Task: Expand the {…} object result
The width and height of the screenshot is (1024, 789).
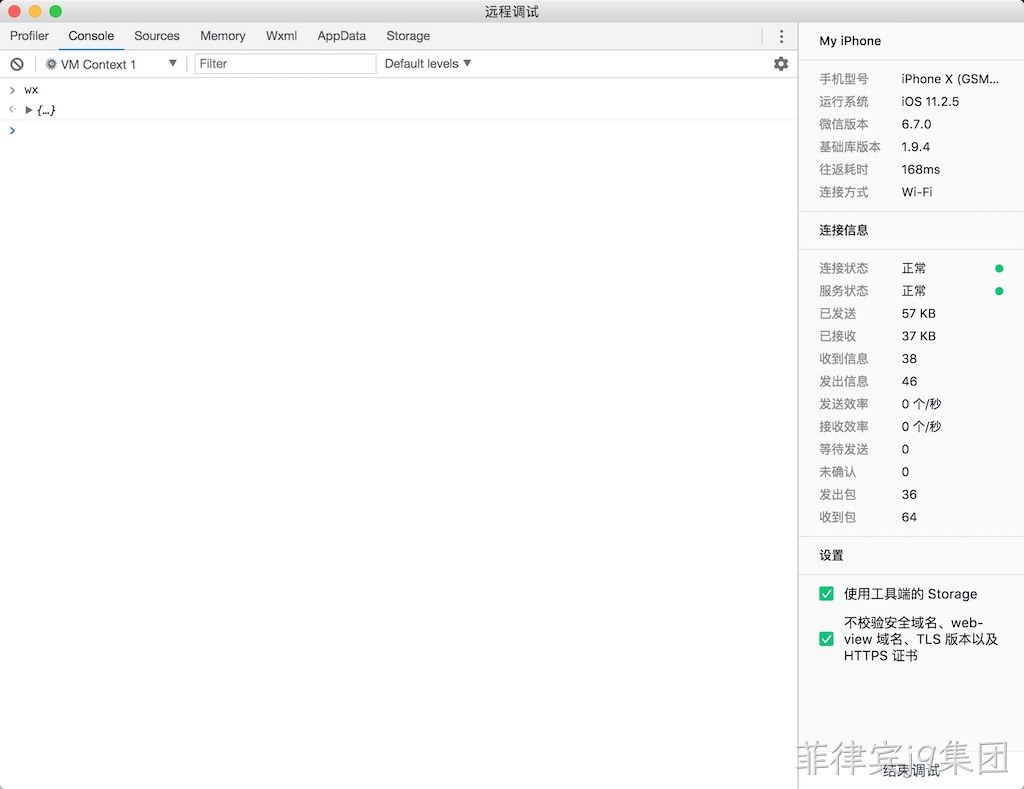Action: click(29, 110)
